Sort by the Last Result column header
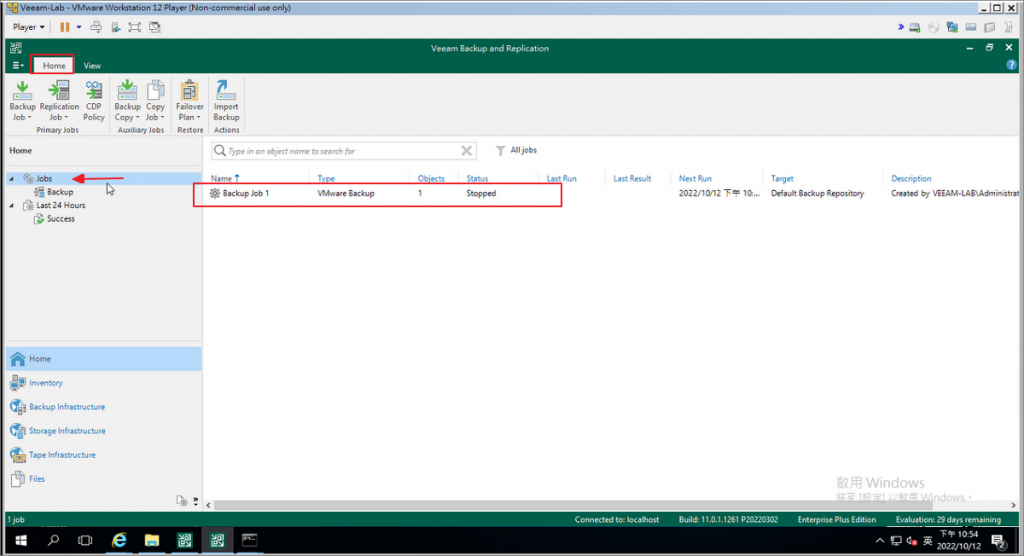1024x556 pixels. (x=632, y=178)
